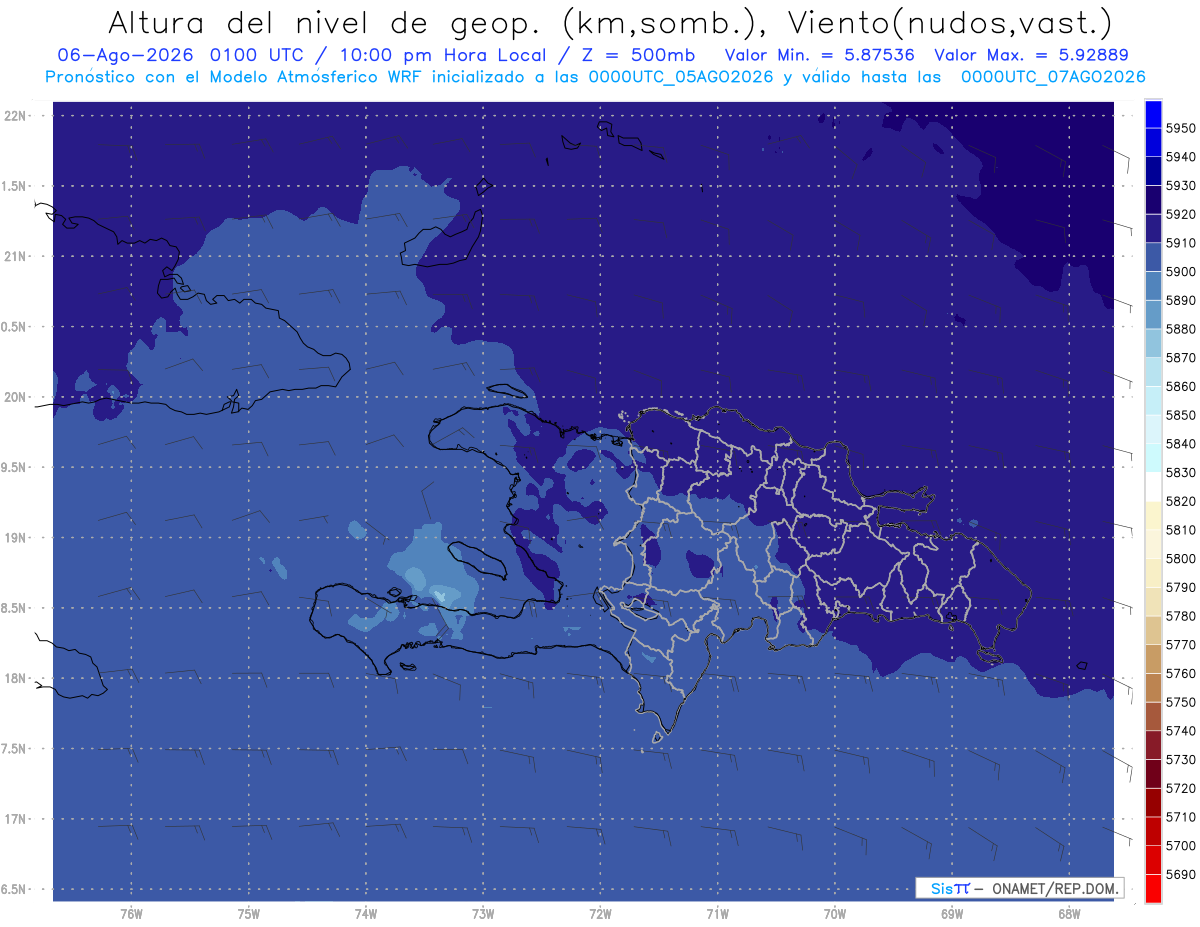Click the pale swatch between 5840 and 5850
This screenshot has width=1200, height=927.
coord(1153,429)
